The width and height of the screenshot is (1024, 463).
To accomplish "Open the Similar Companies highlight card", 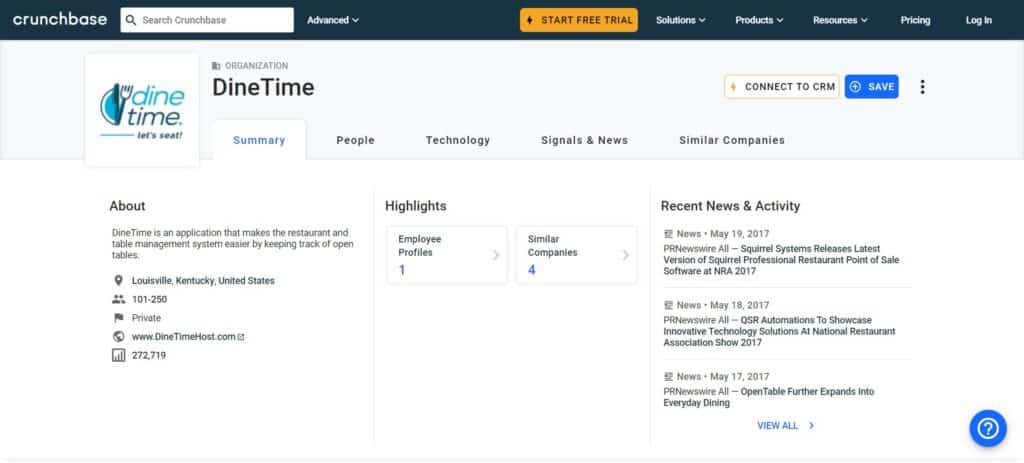I will 576,255.
